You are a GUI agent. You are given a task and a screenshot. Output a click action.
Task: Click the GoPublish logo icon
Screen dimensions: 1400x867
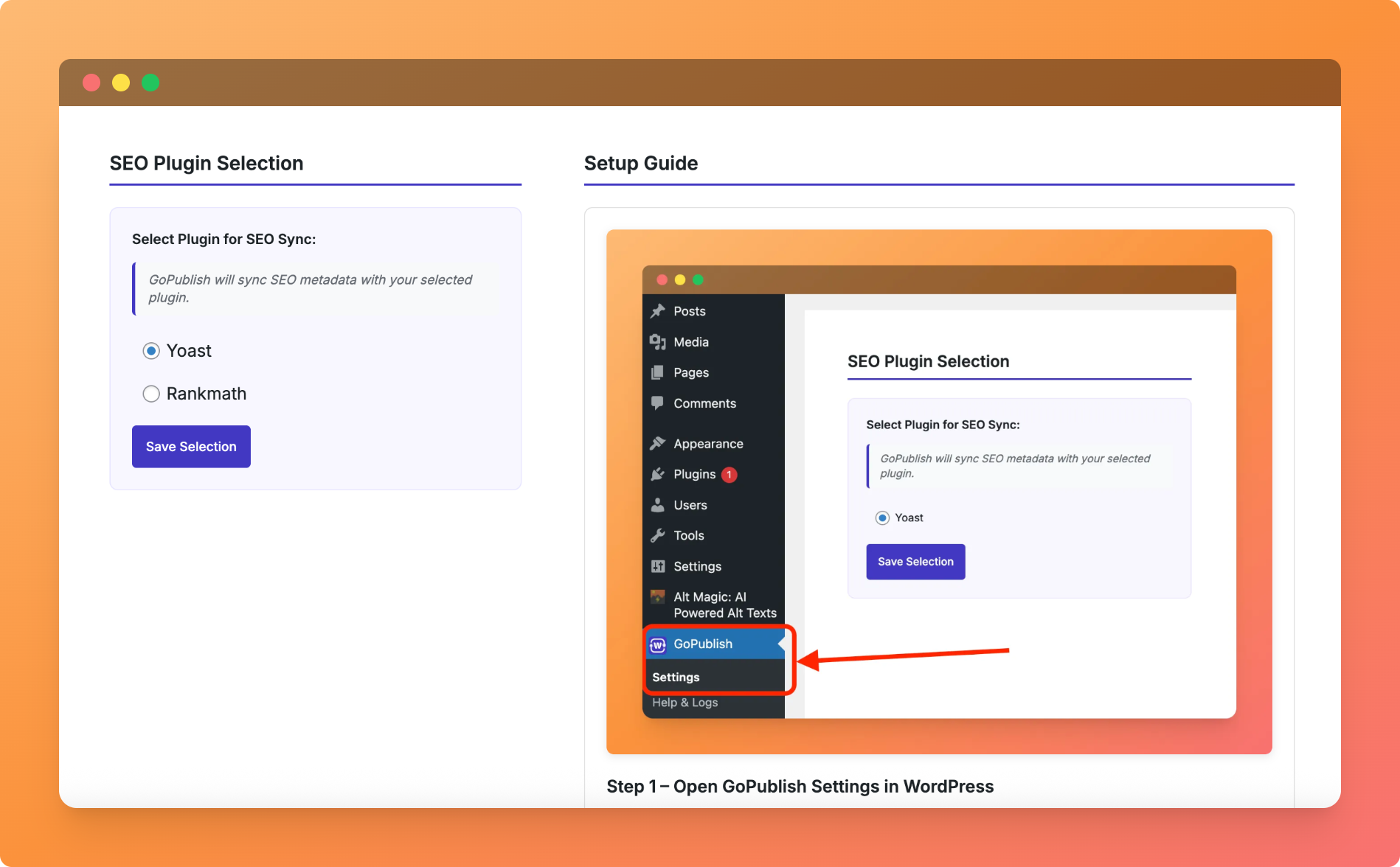click(x=657, y=644)
